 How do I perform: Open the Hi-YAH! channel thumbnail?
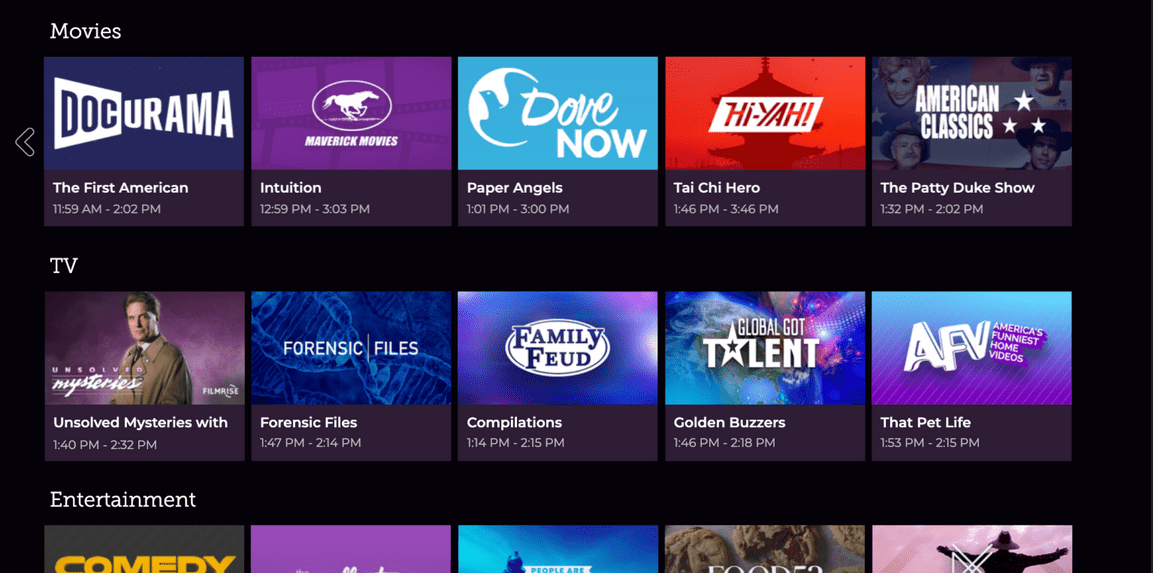[x=765, y=113]
